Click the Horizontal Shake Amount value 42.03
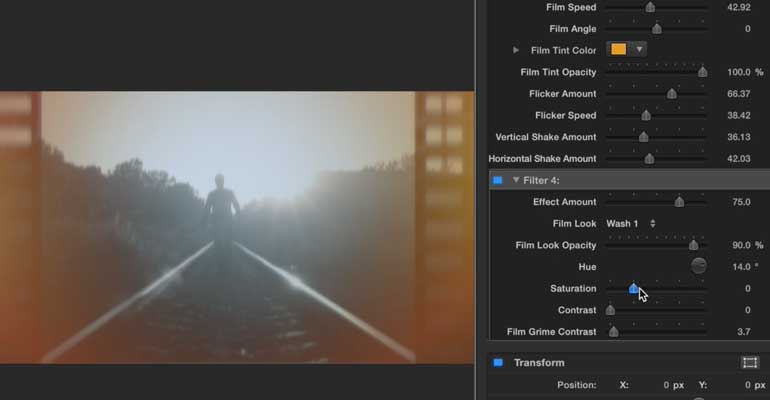770x400 pixels. click(x=739, y=159)
